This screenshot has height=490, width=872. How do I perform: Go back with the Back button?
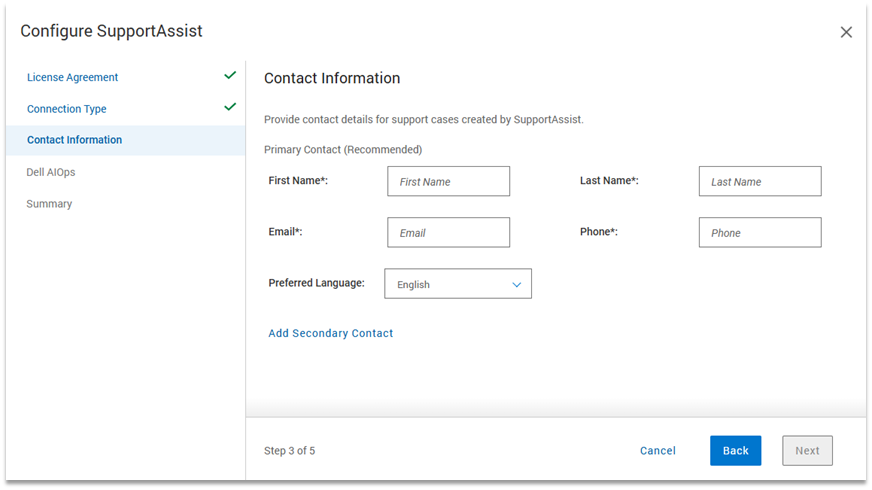coord(735,451)
